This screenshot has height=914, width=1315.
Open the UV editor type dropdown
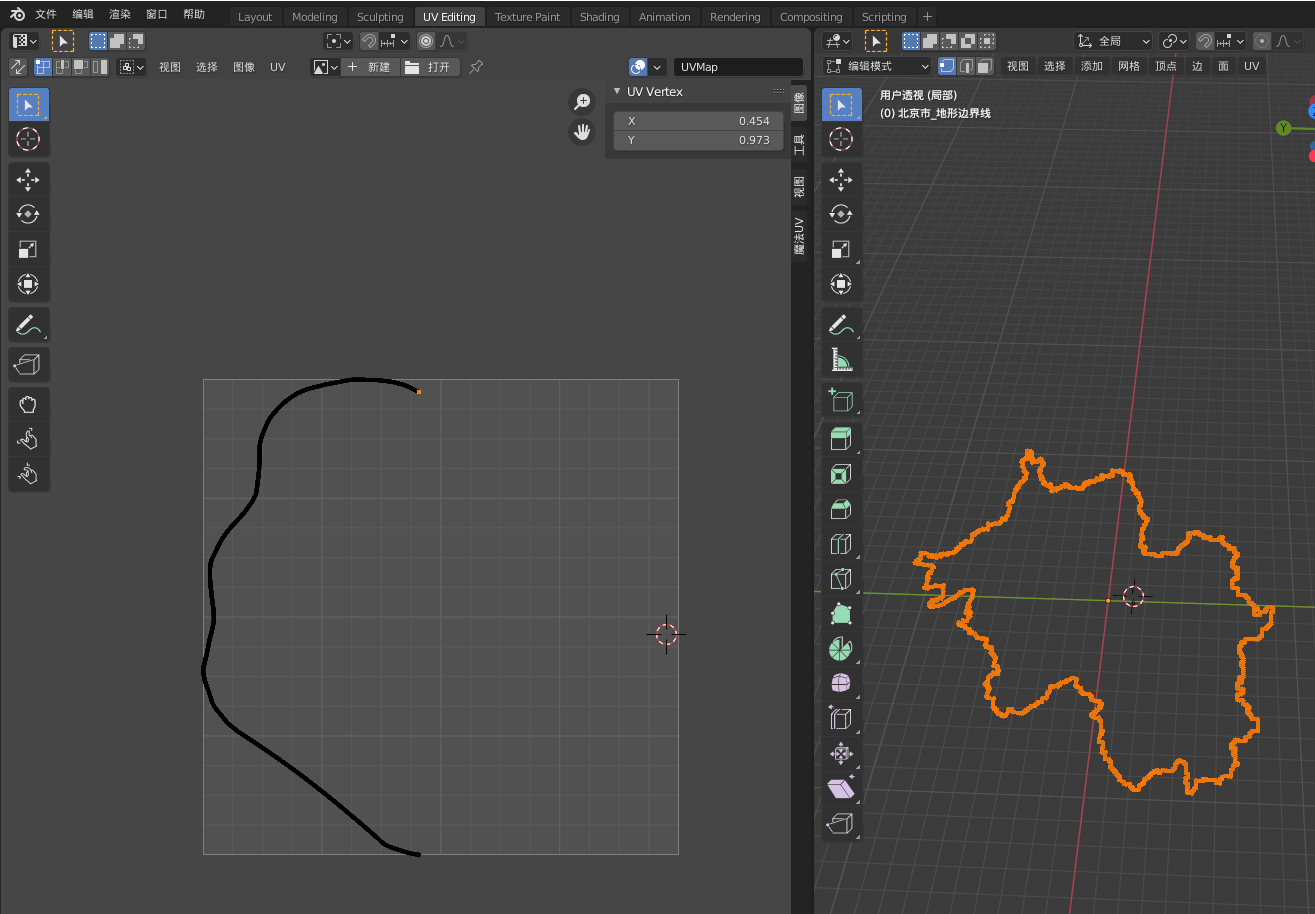point(25,41)
